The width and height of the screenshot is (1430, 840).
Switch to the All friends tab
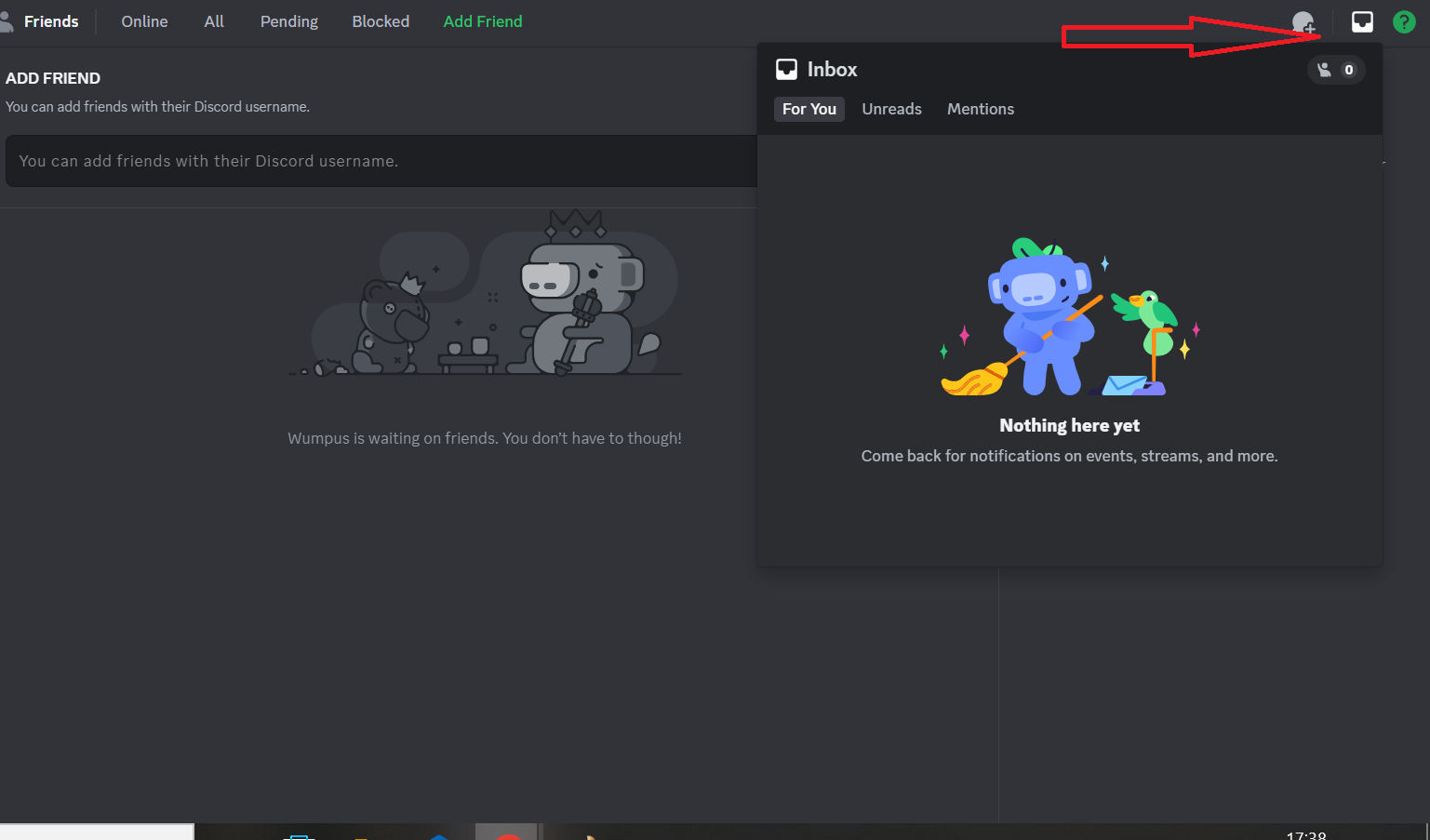214,21
